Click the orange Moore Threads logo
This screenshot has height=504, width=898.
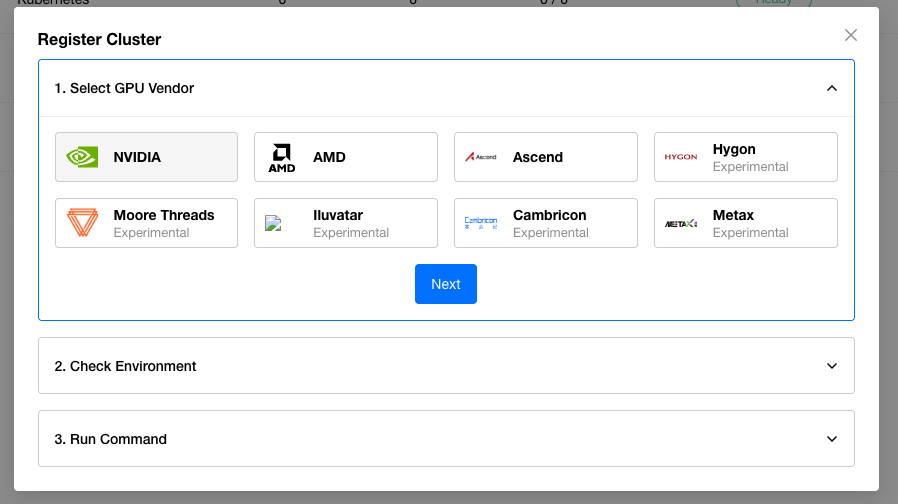coord(82,223)
